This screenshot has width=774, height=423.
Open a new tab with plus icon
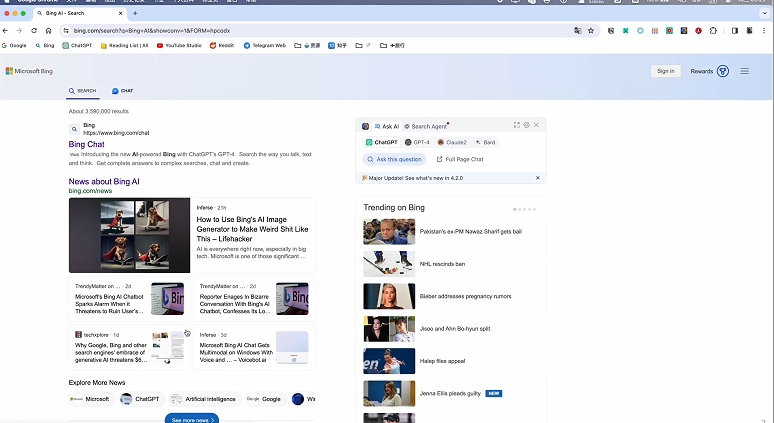click(x=135, y=13)
